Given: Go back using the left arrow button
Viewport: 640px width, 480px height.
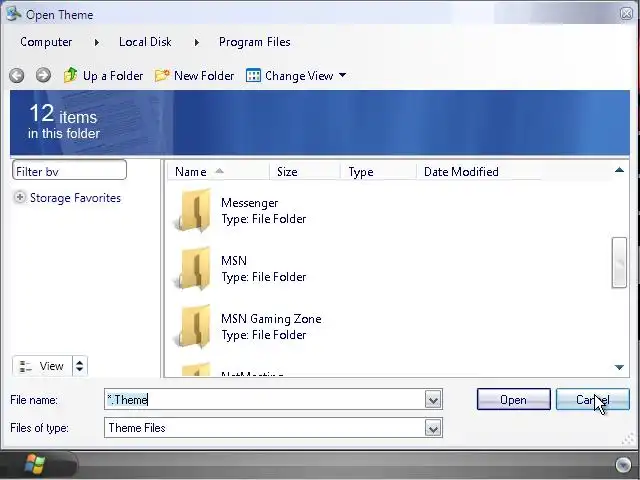Looking at the screenshot, I should click(x=17, y=76).
